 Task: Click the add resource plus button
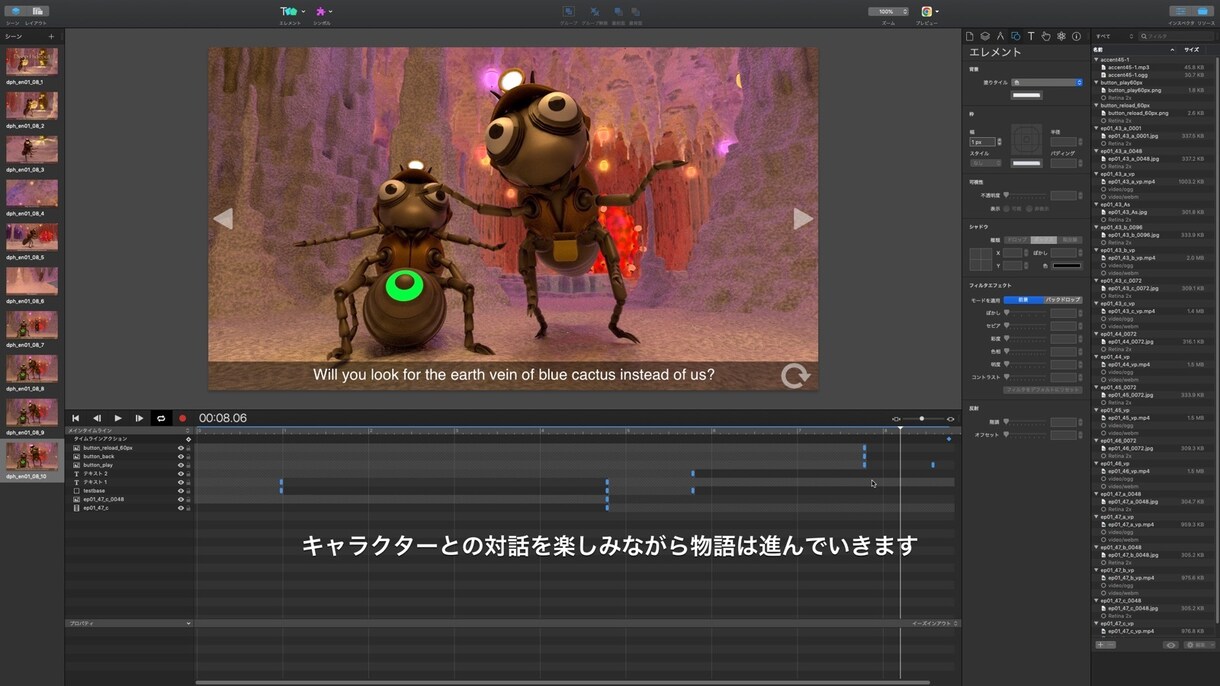pos(1100,645)
